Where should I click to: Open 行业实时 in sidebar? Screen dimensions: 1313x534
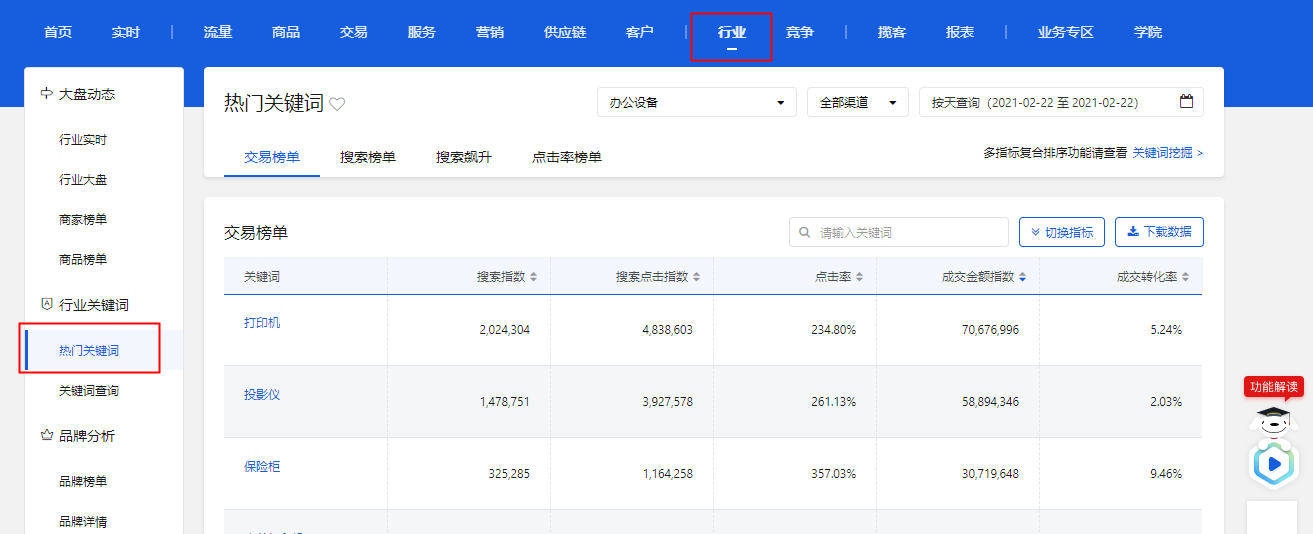[83, 140]
